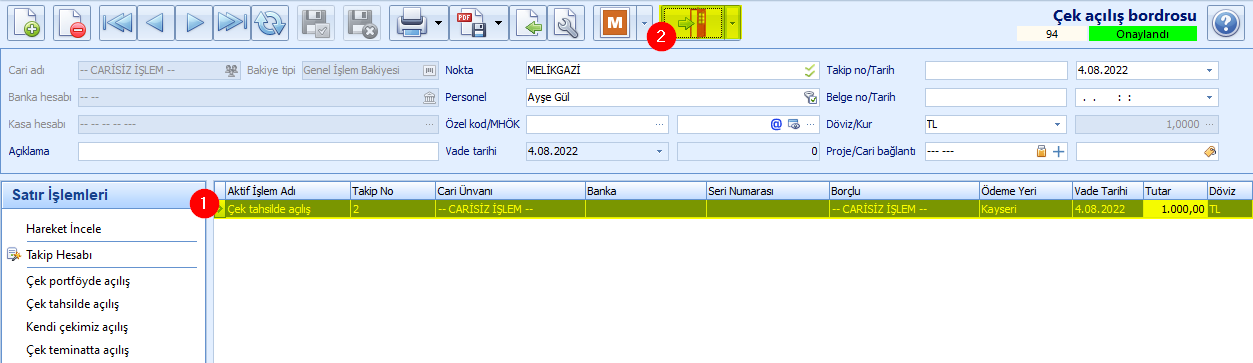Viewport: 1253px width, 363px height.
Task: Click the Aktif İşlem Adı column header
Action: [x=287, y=190]
